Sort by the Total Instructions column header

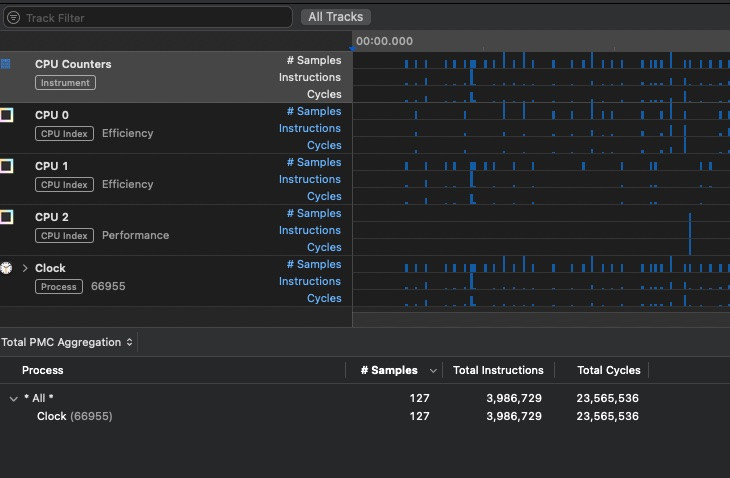(498, 370)
